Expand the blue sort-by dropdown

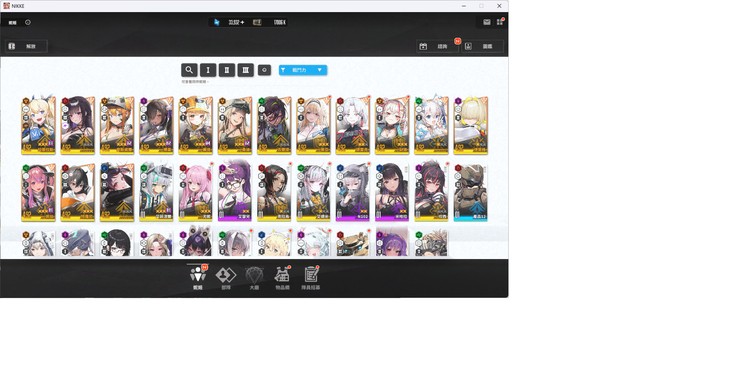[x=303, y=70]
